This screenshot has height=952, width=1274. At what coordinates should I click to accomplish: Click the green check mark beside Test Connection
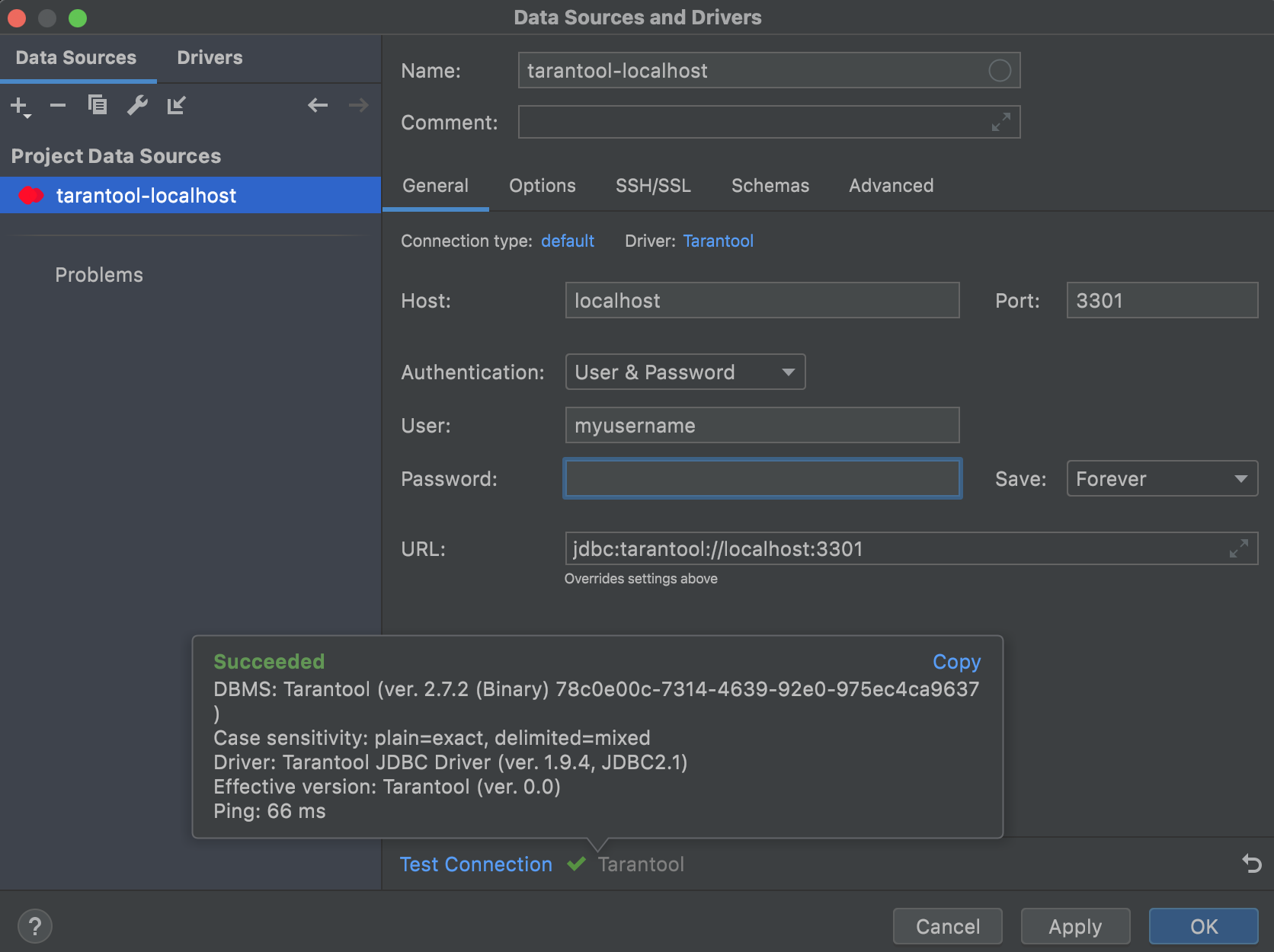[x=577, y=864]
